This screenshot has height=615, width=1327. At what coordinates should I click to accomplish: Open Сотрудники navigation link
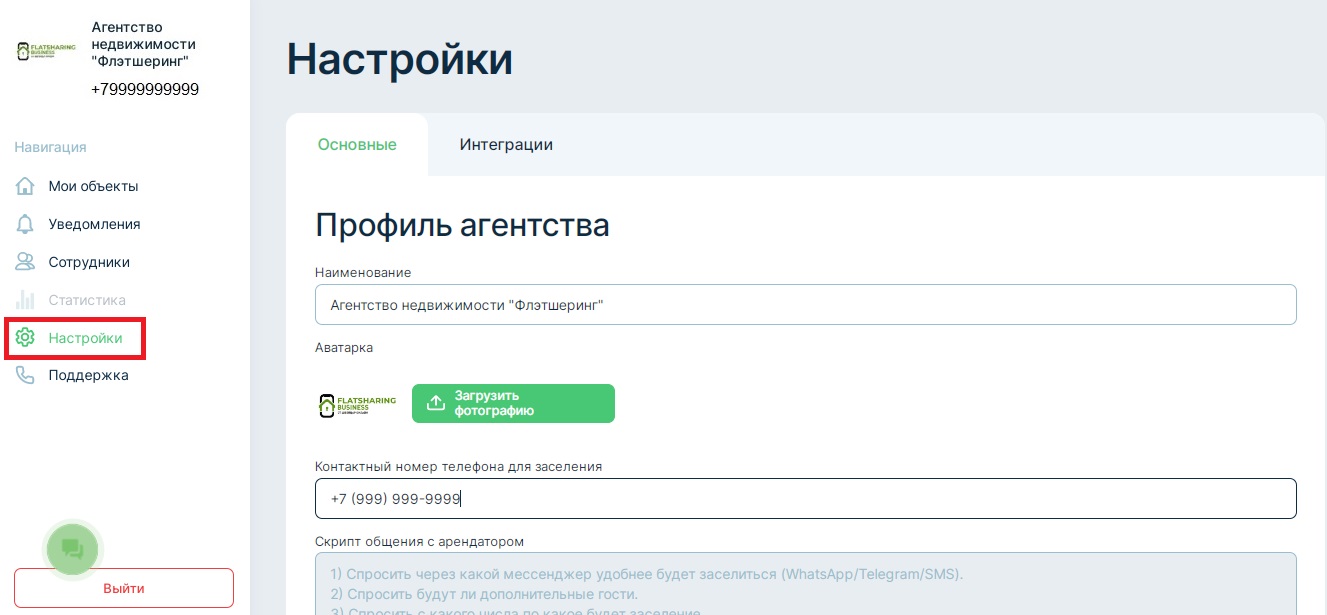coord(89,262)
